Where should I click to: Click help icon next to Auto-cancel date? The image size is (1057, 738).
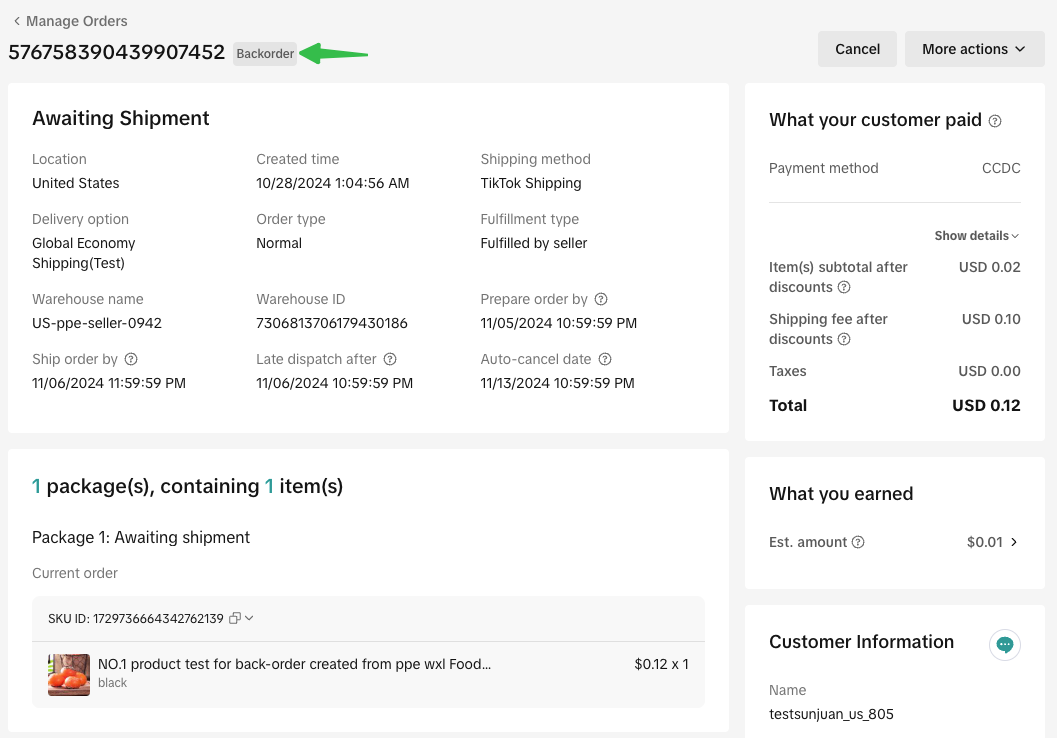click(x=605, y=359)
